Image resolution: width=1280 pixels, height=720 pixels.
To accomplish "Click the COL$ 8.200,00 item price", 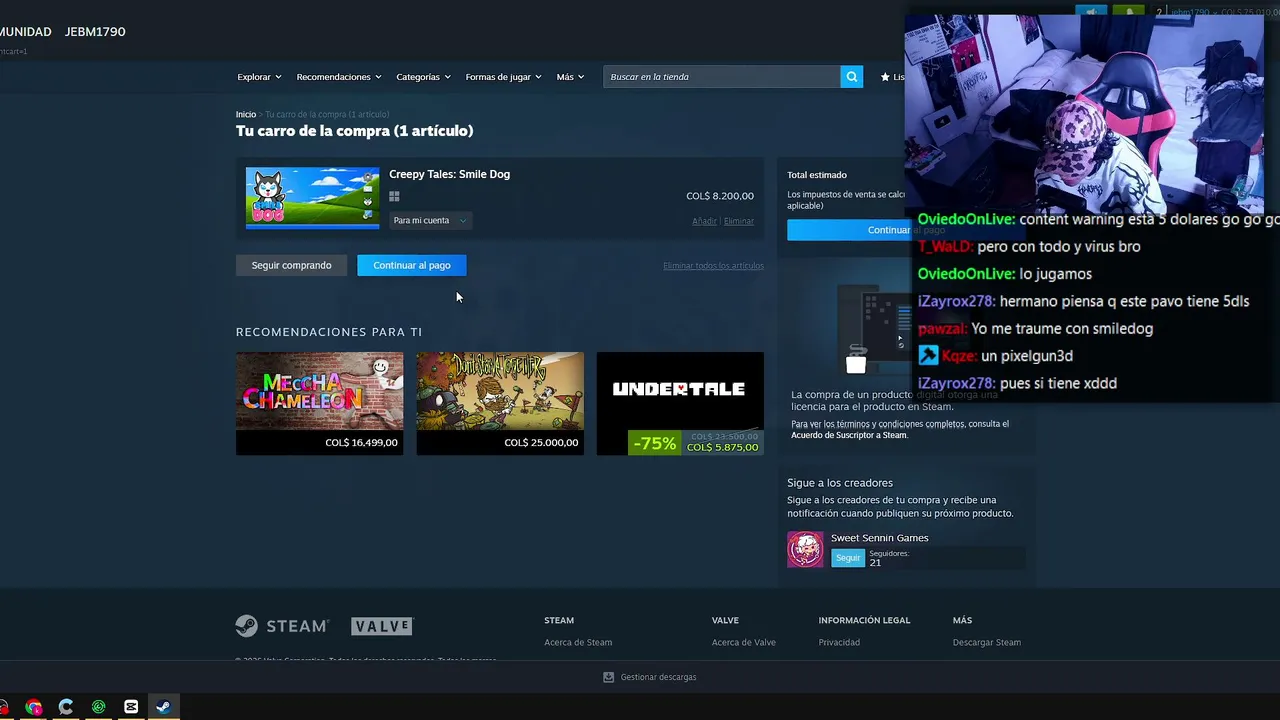I will click(x=720, y=196).
